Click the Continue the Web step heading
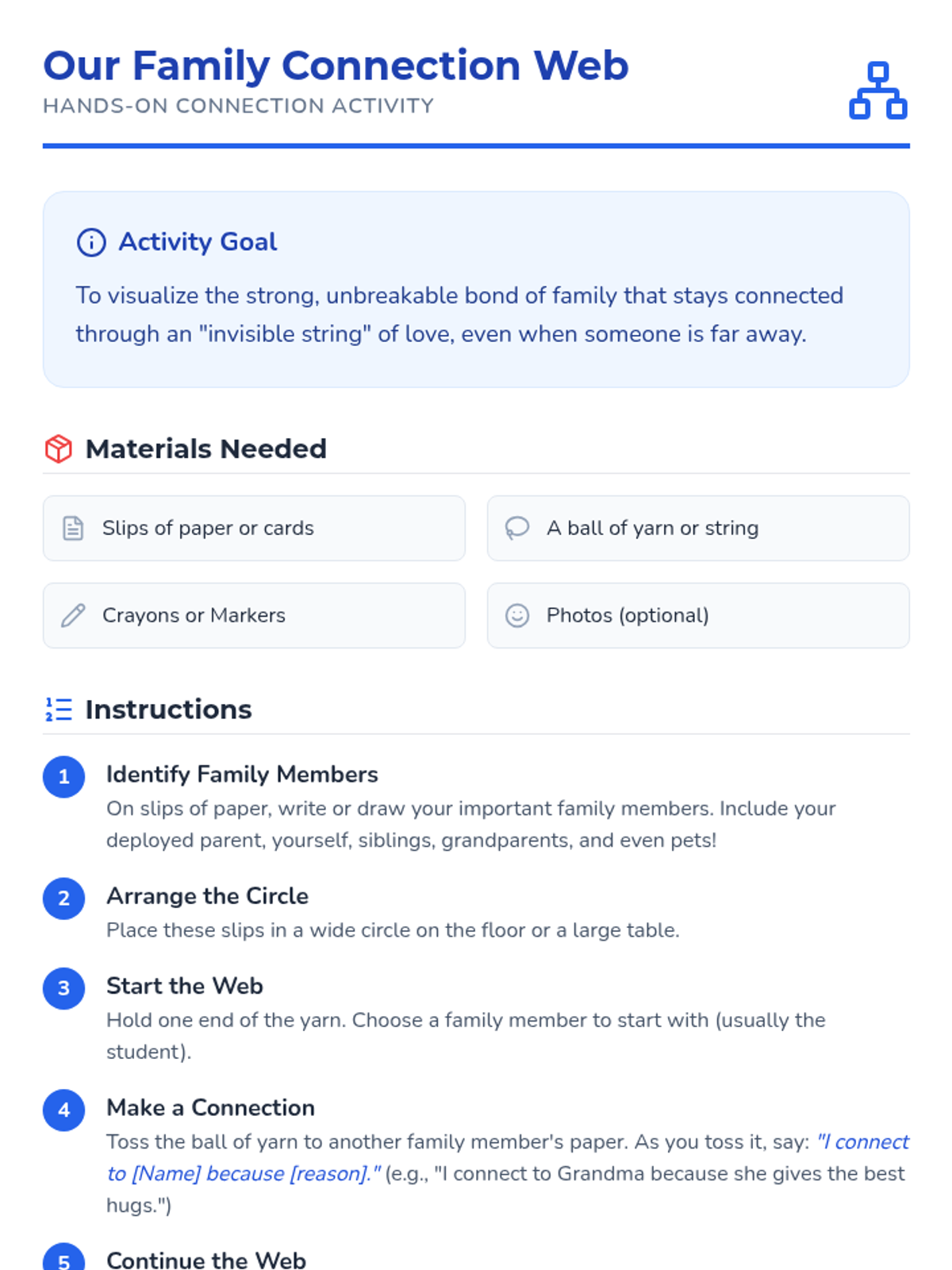This screenshot has width=952, height=1270. pyautogui.click(x=206, y=1260)
